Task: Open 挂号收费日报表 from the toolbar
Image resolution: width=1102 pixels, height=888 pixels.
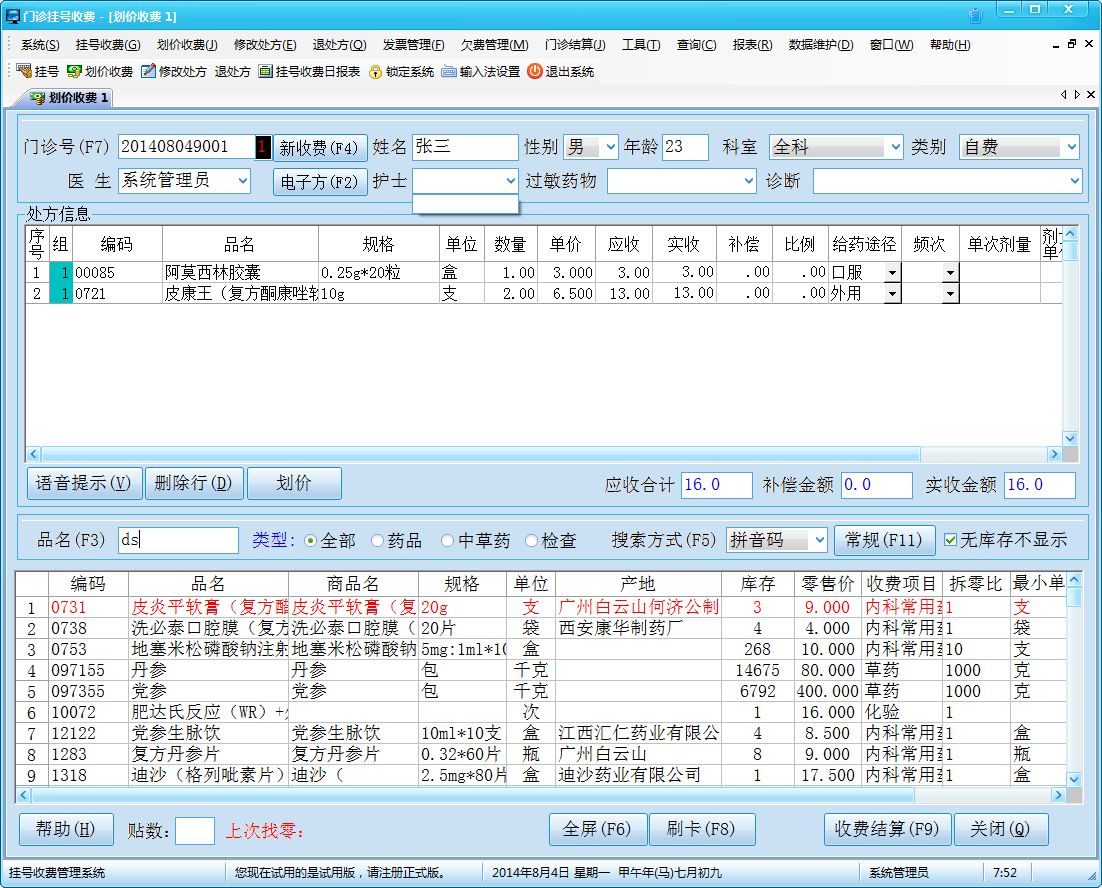Action: coord(309,72)
